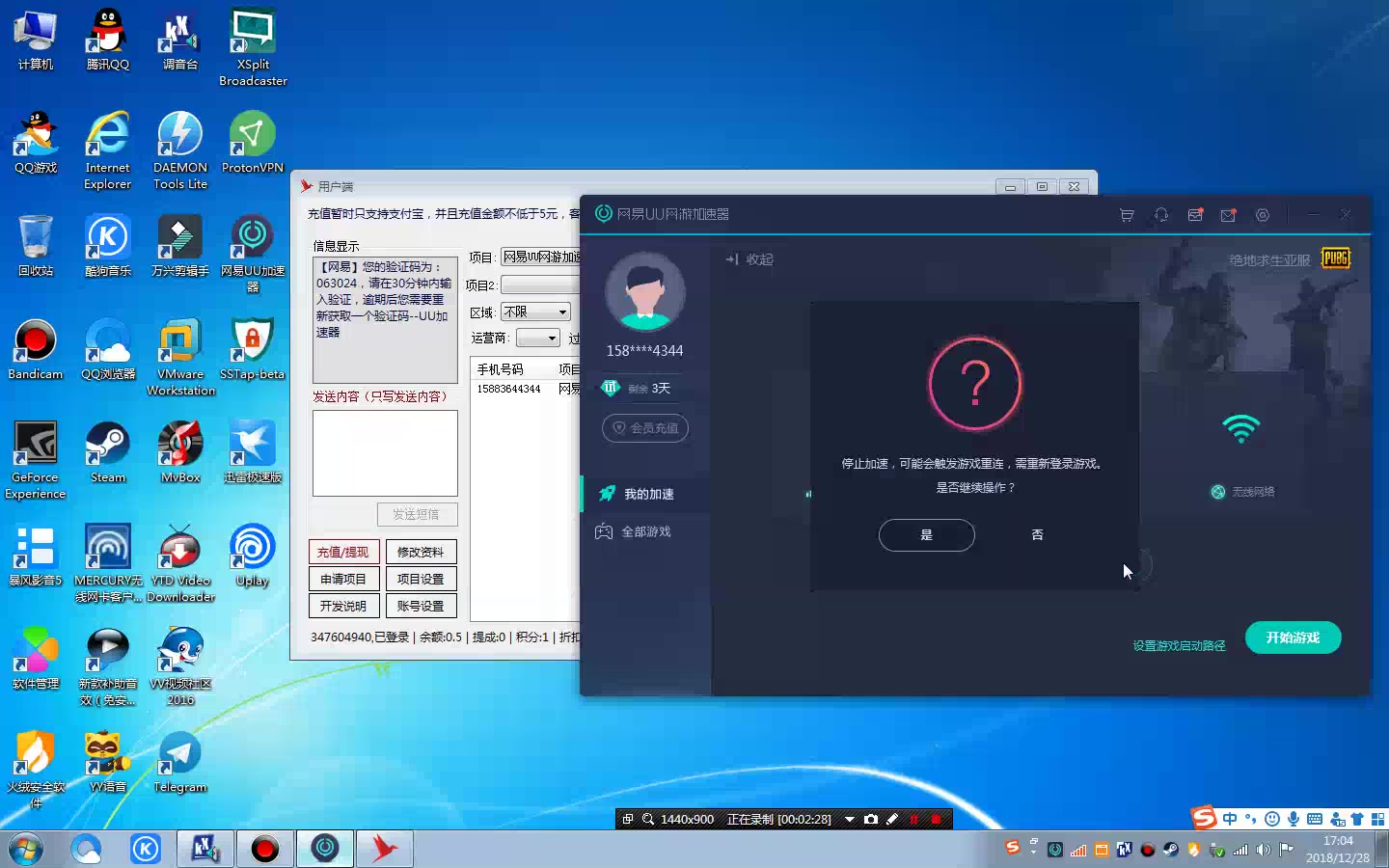This screenshot has height=868, width=1389.
Task: Stop the Bandicam recording
Action: pyautogui.click(x=936, y=819)
